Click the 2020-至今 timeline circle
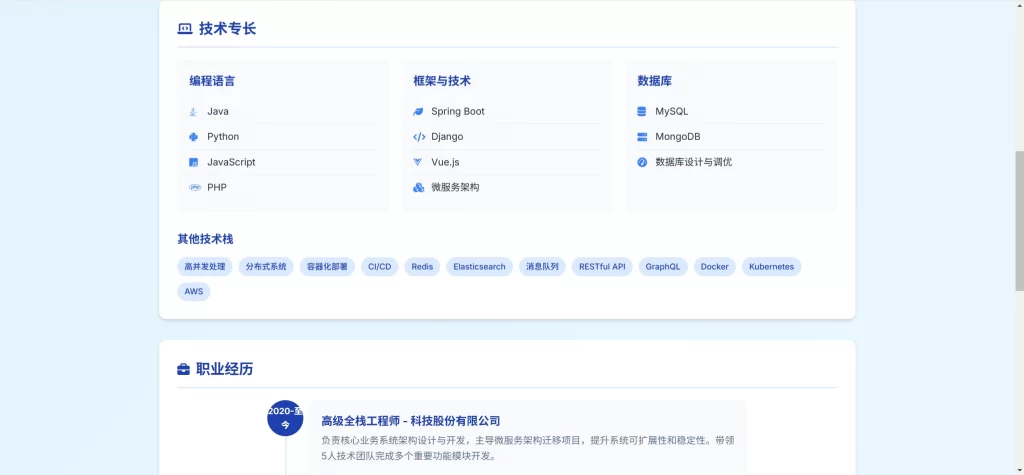The height and width of the screenshot is (475, 1024). [x=285, y=418]
